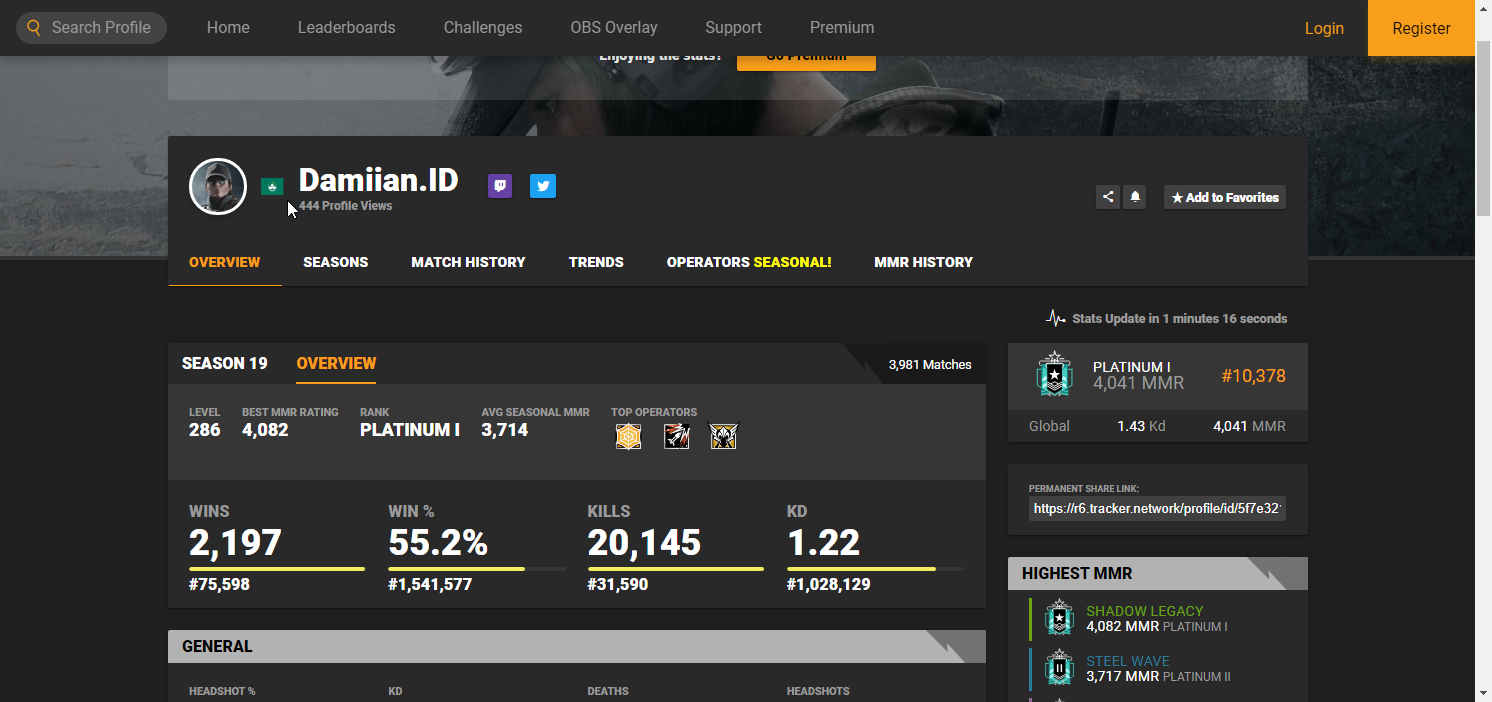This screenshot has height=702, width=1492.
Task: Add Damiian.ID to Favorites
Action: click(x=1225, y=197)
